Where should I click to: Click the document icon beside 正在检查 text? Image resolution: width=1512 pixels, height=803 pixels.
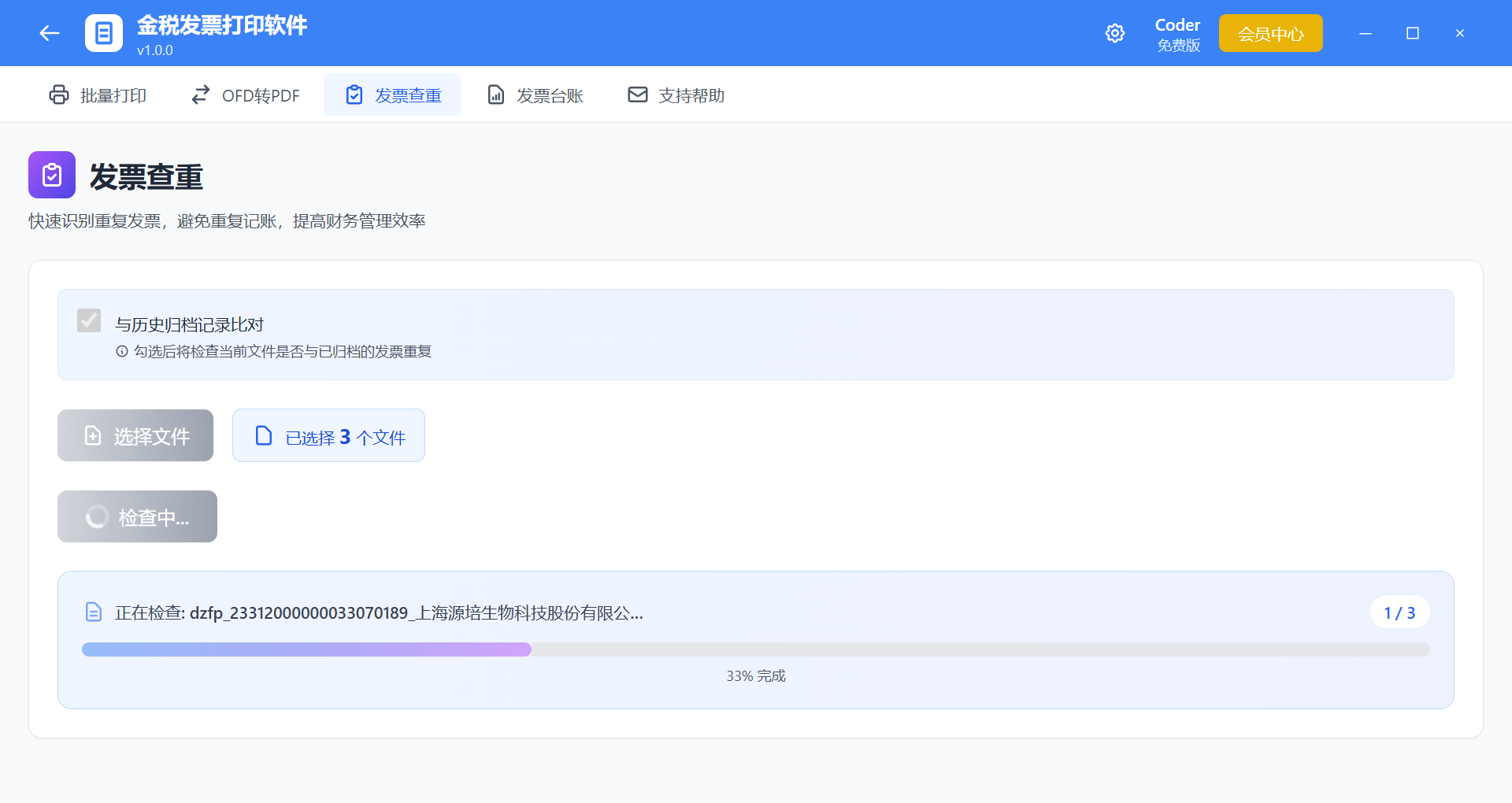tap(94, 612)
